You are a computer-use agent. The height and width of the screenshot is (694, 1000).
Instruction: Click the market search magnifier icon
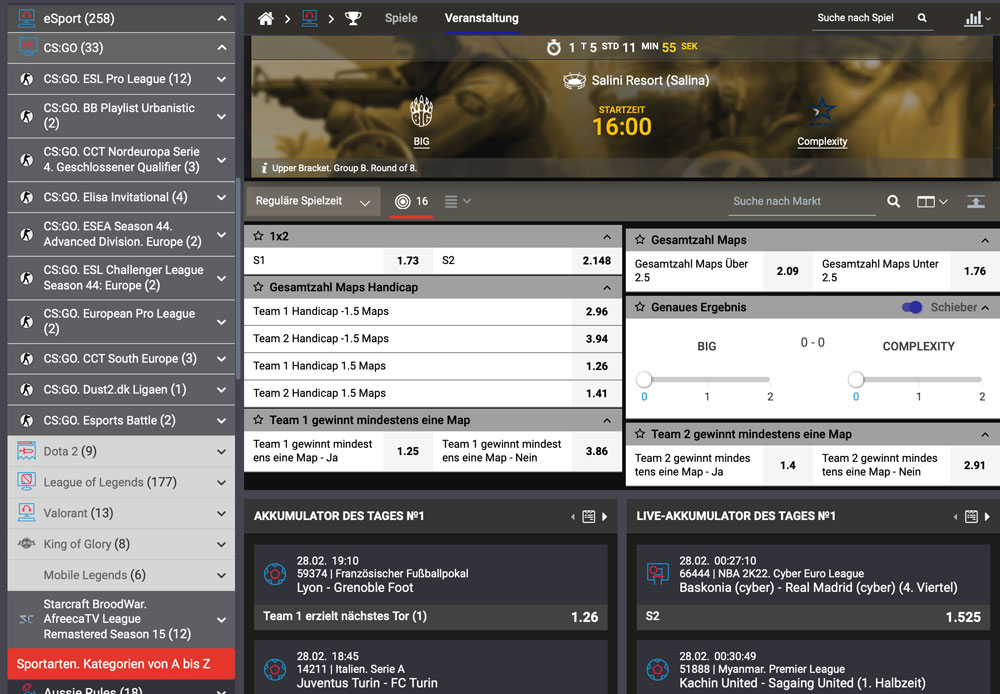pos(893,202)
